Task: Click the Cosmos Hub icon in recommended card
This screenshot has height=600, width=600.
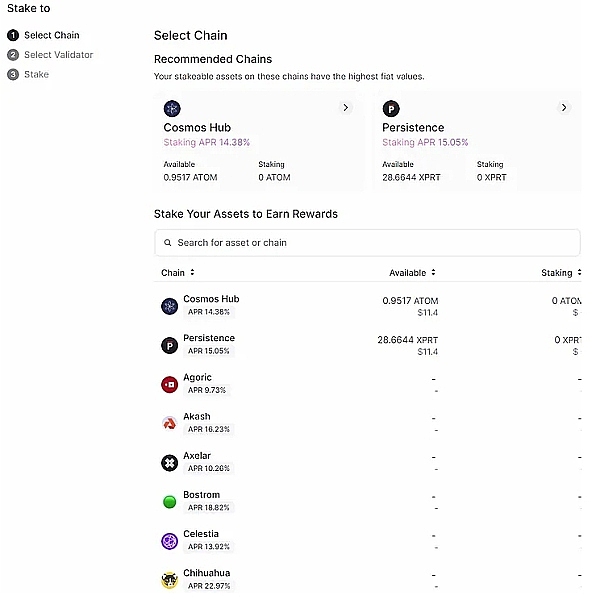Action: click(x=172, y=108)
